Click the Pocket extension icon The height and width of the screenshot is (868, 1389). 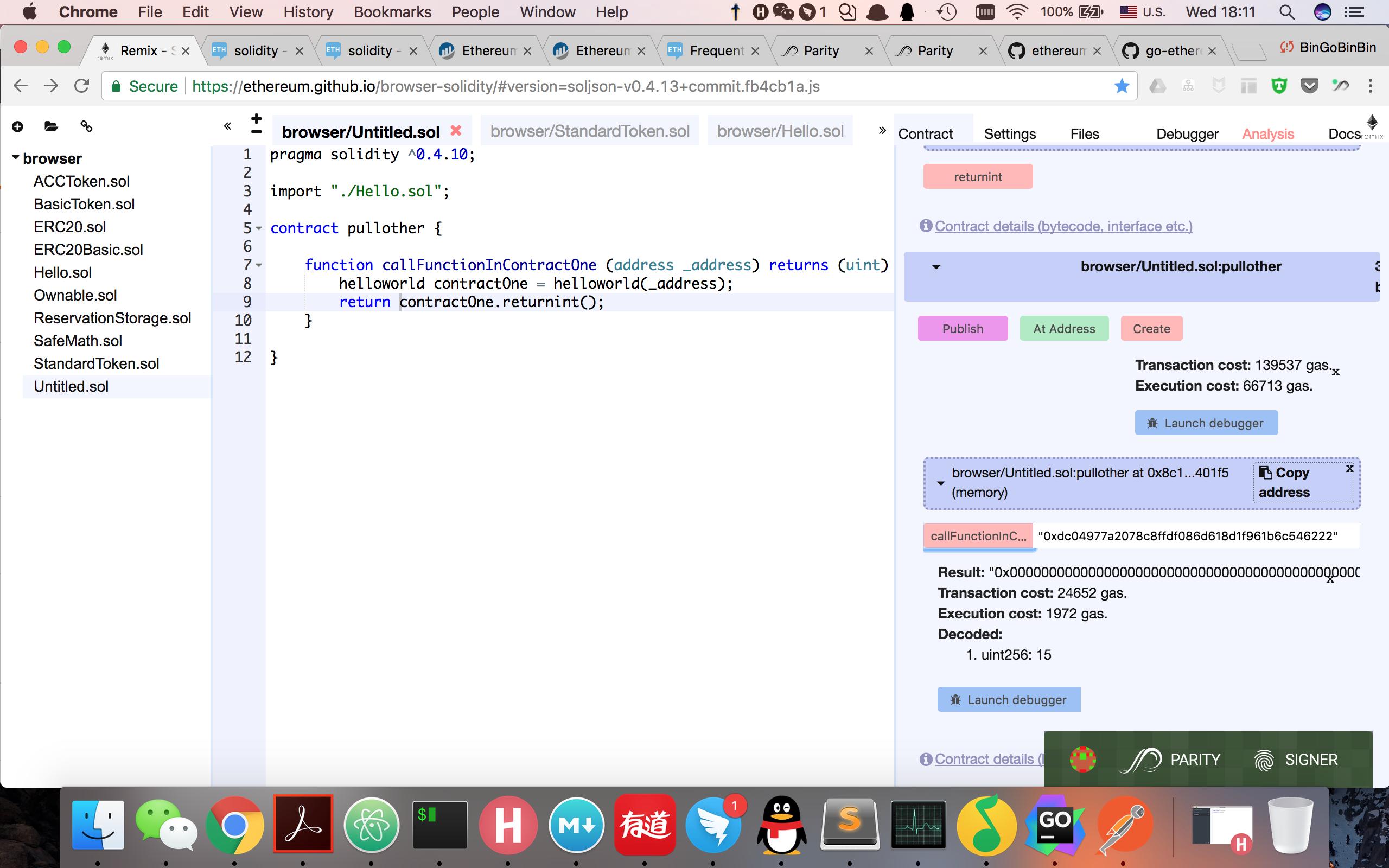(1309, 86)
